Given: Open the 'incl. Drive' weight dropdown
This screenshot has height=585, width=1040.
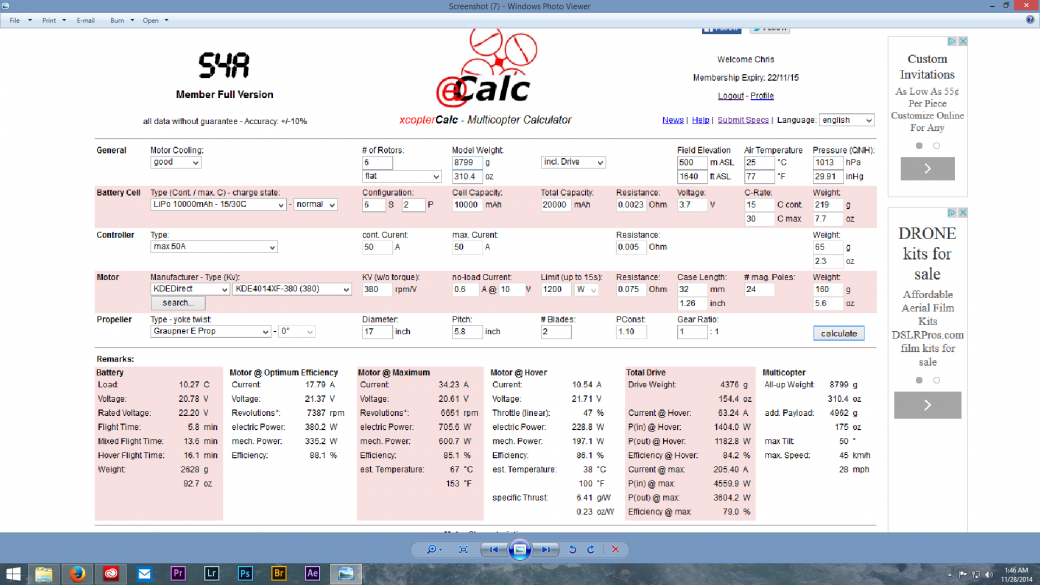Looking at the screenshot, I should pos(573,162).
